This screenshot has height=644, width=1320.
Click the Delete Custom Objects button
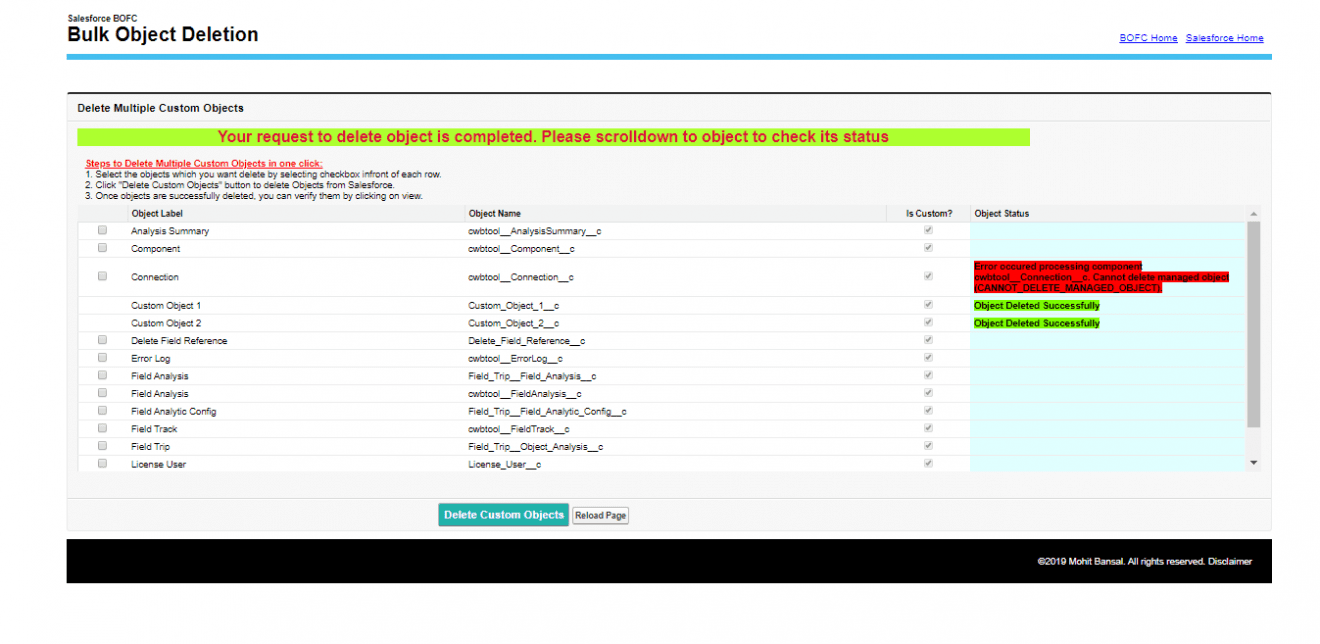click(503, 514)
